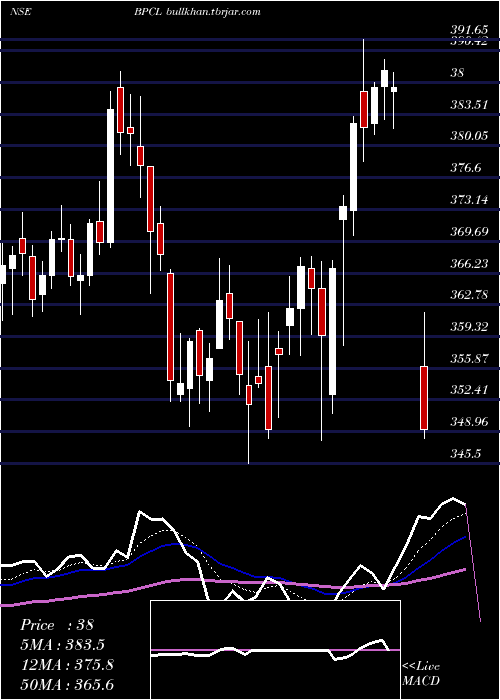Image resolution: width=500 pixels, height=700 pixels.
Task: Click the 359.32 price axis label
Action: pyautogui.click(x=468, y=327)
